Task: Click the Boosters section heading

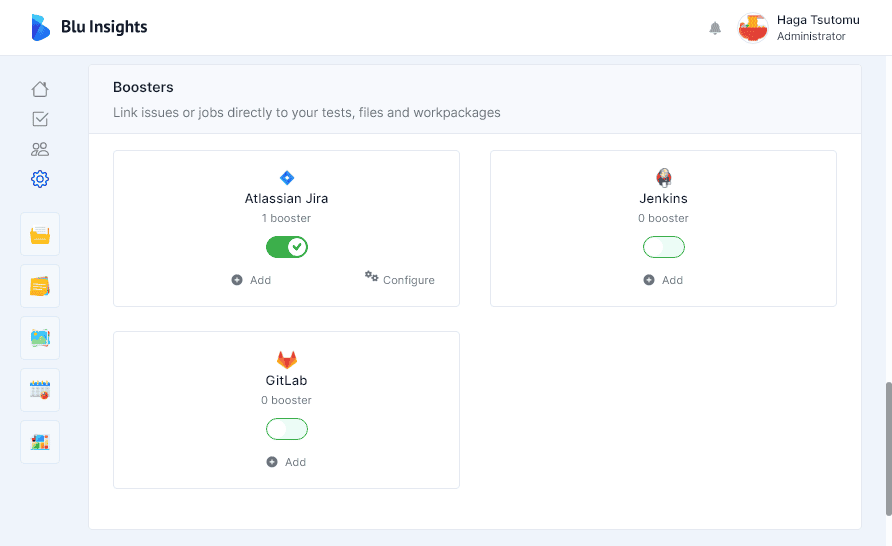Action: (143, 87)
